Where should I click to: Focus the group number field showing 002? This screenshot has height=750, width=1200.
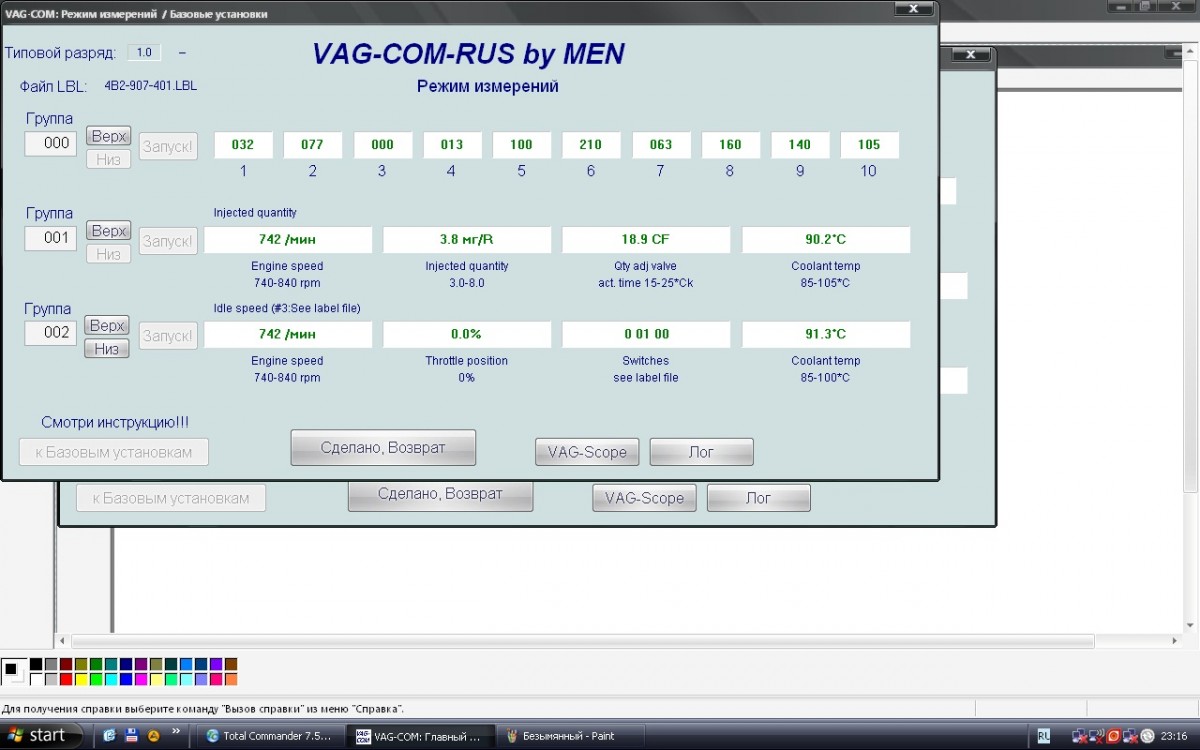[x=51, y=333]
